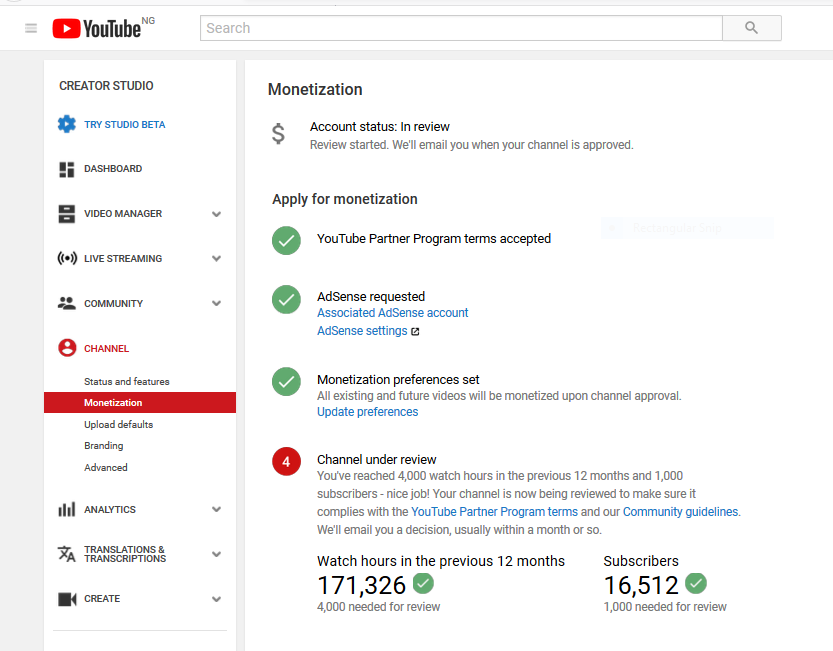Click the Community people icon
The width and height of the screenshot is (833, 651).
[x=67, y=303]
